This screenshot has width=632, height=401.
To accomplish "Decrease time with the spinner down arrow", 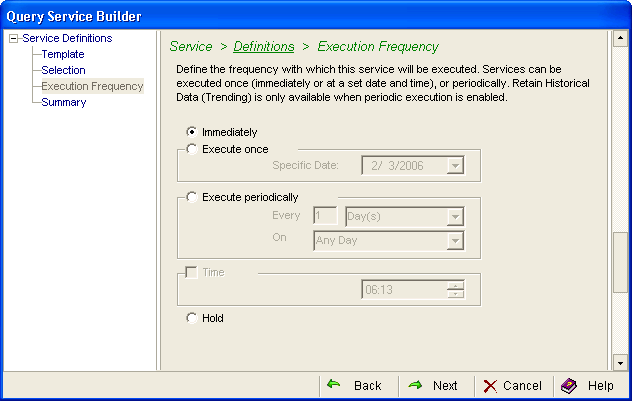I will [455, 294].
